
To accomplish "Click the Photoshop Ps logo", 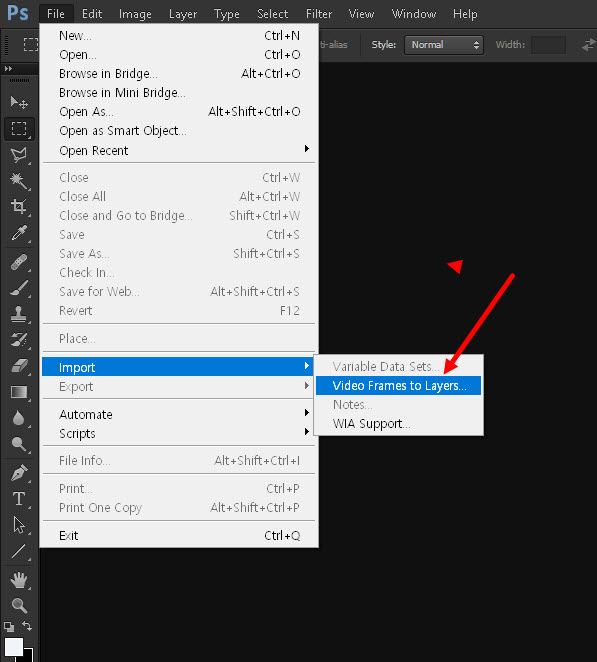I will [x=18, y=14].
